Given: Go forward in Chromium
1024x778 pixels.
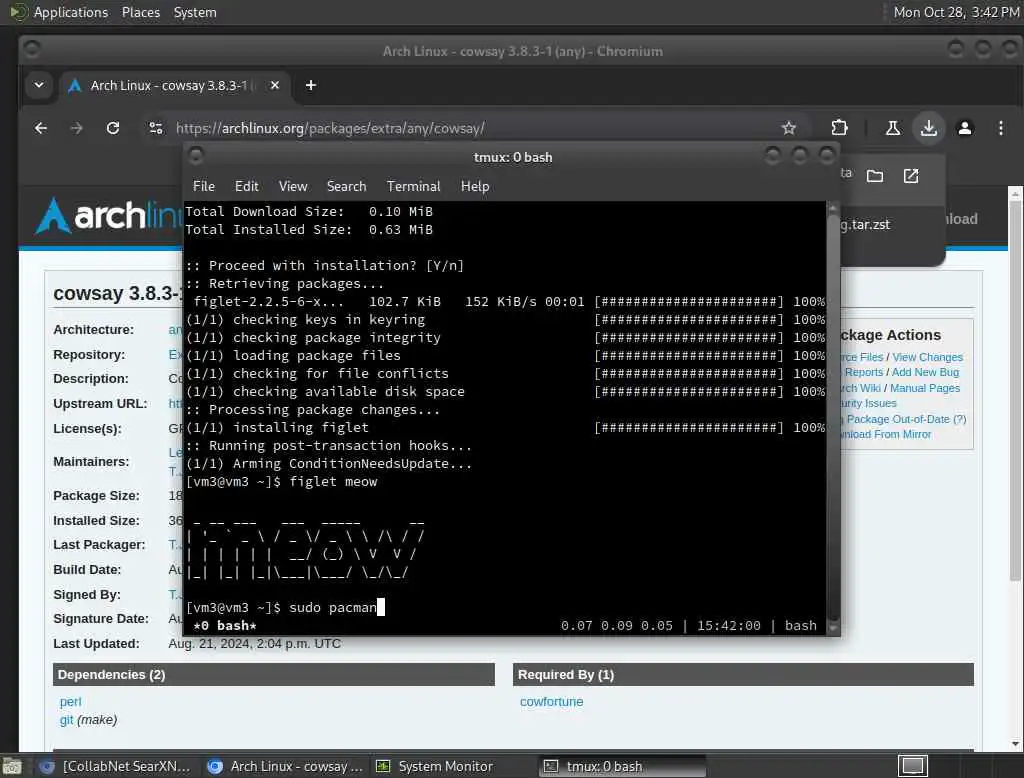Looking at the screenshot, I should 76,128.
